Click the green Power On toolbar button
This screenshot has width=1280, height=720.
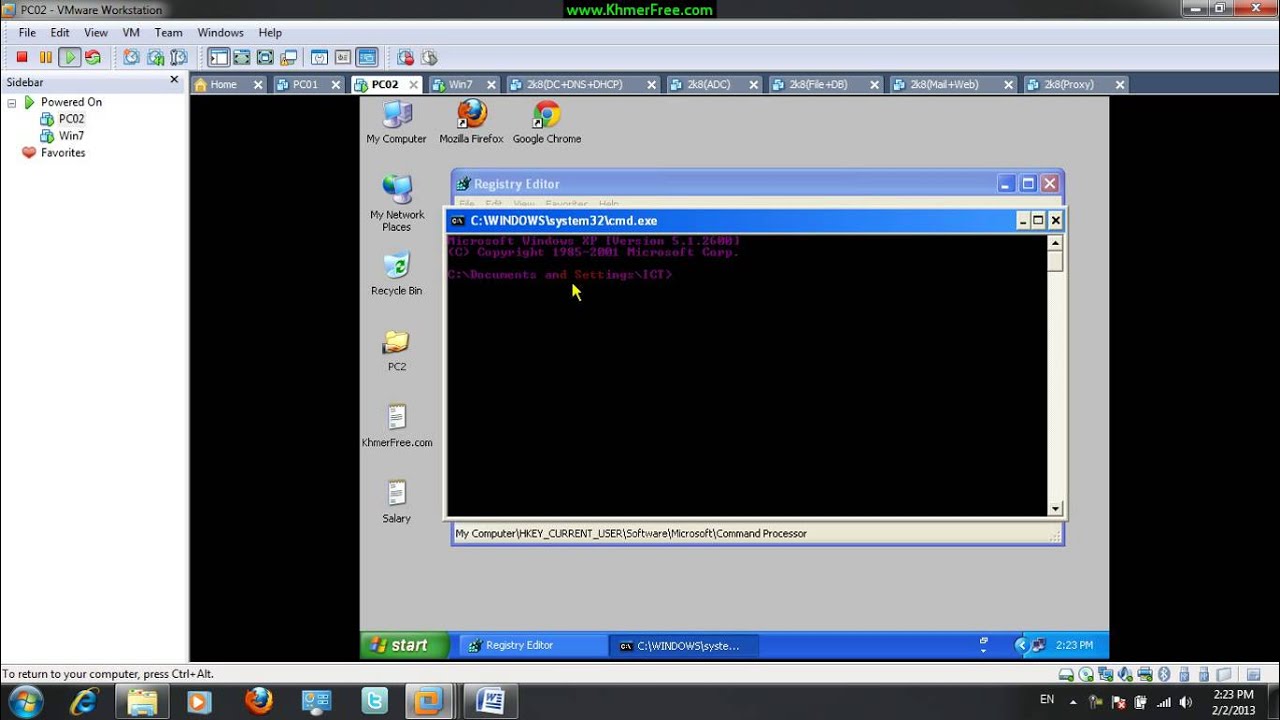click(69, 57)
